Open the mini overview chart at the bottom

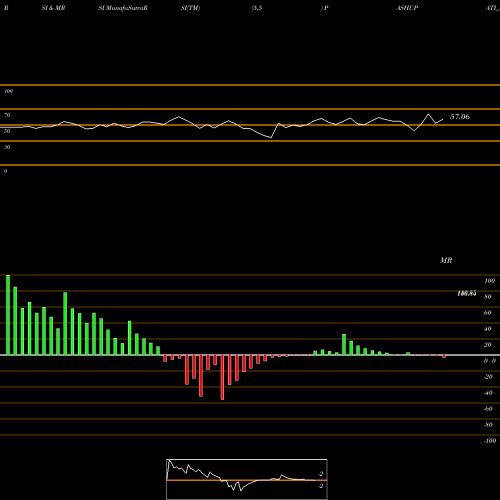tap(247, 479)
